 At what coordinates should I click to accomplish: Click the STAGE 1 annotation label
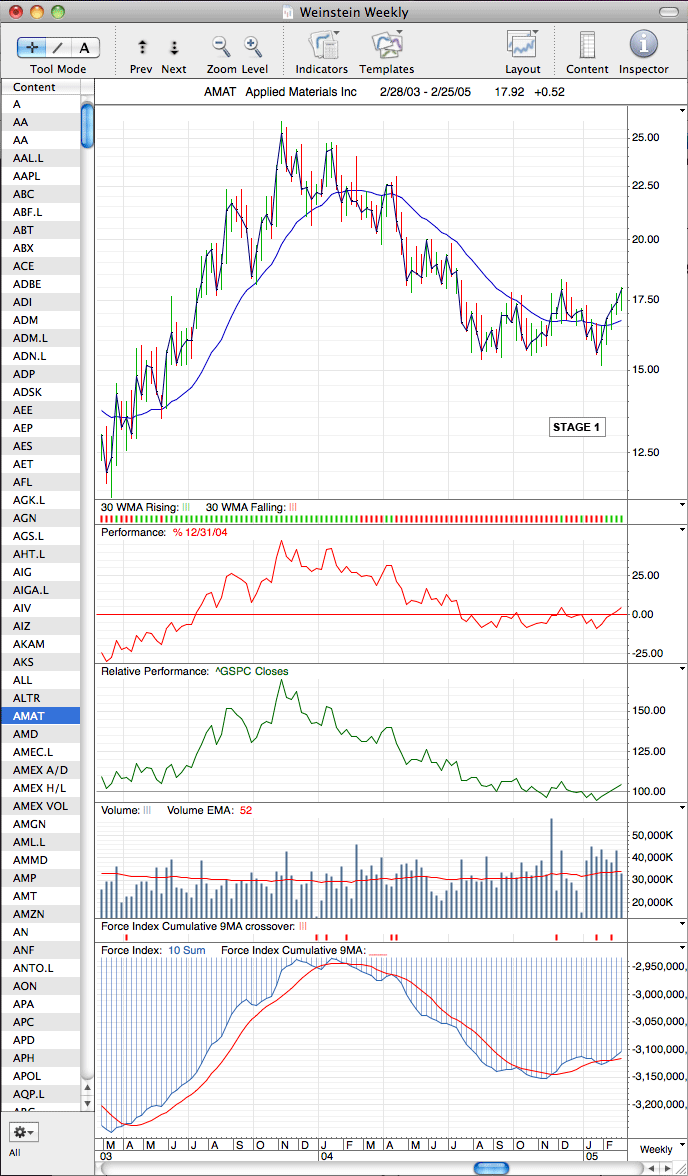[x=576, y=428]
